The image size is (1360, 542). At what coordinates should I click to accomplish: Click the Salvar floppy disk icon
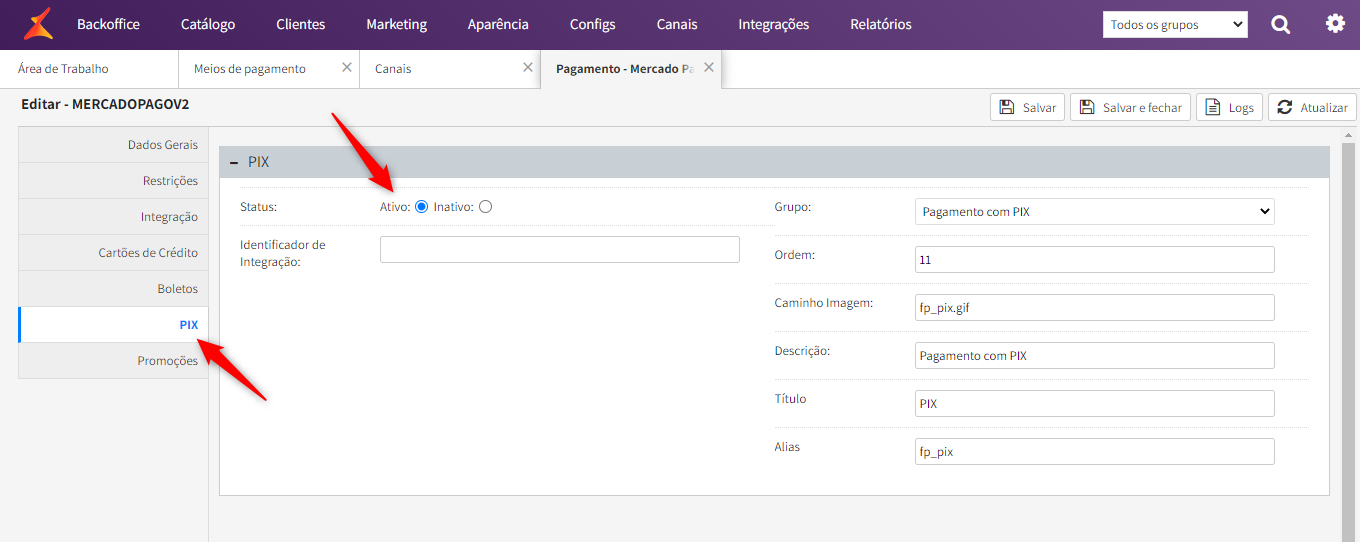coord(1007,107)
